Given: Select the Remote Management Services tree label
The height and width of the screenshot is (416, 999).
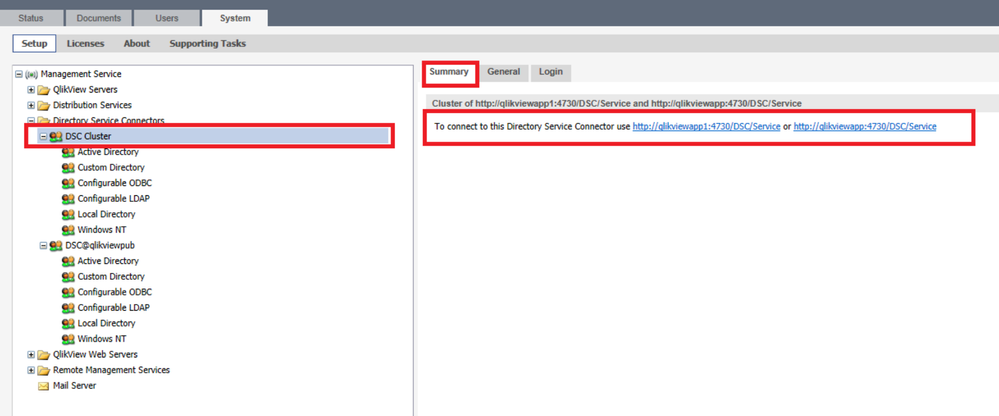Looking at the screenshot, I should click(111, 370).
